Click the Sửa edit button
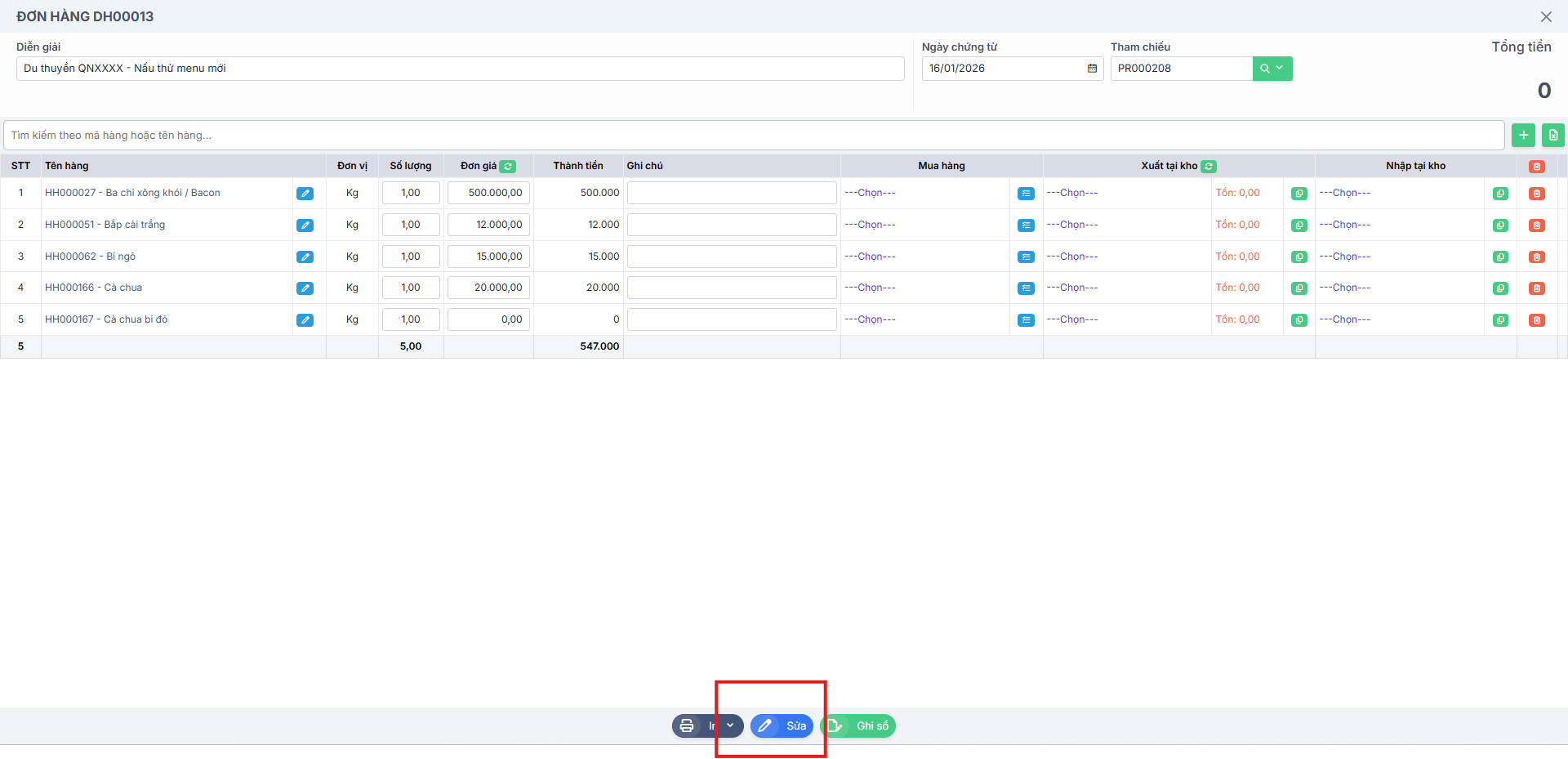 (x=782, y=726)
